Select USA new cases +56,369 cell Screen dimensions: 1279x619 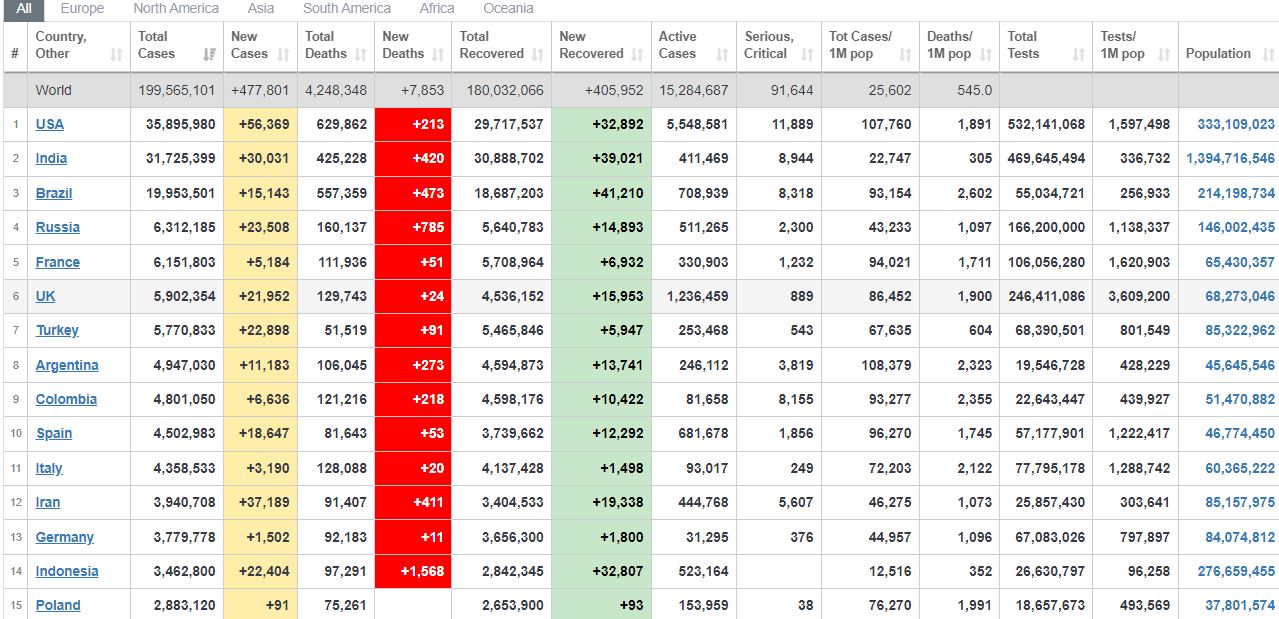(260, 124)
